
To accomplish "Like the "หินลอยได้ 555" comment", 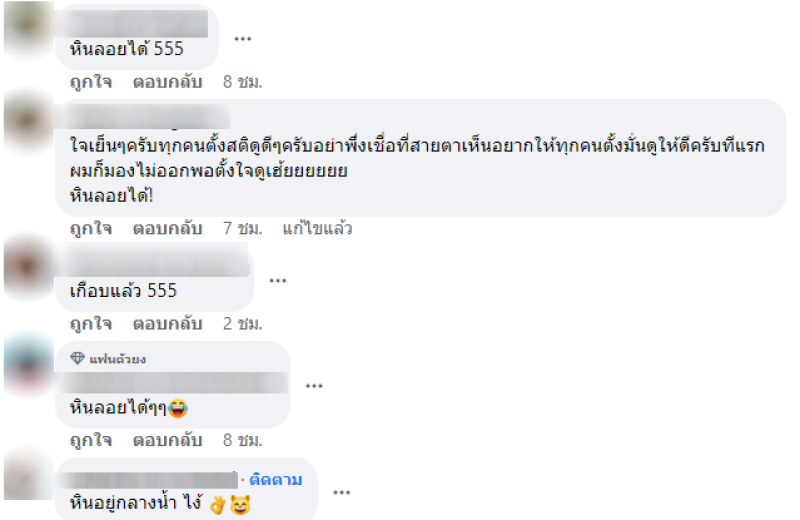I will pyautogui.click(x=91, y=82).
